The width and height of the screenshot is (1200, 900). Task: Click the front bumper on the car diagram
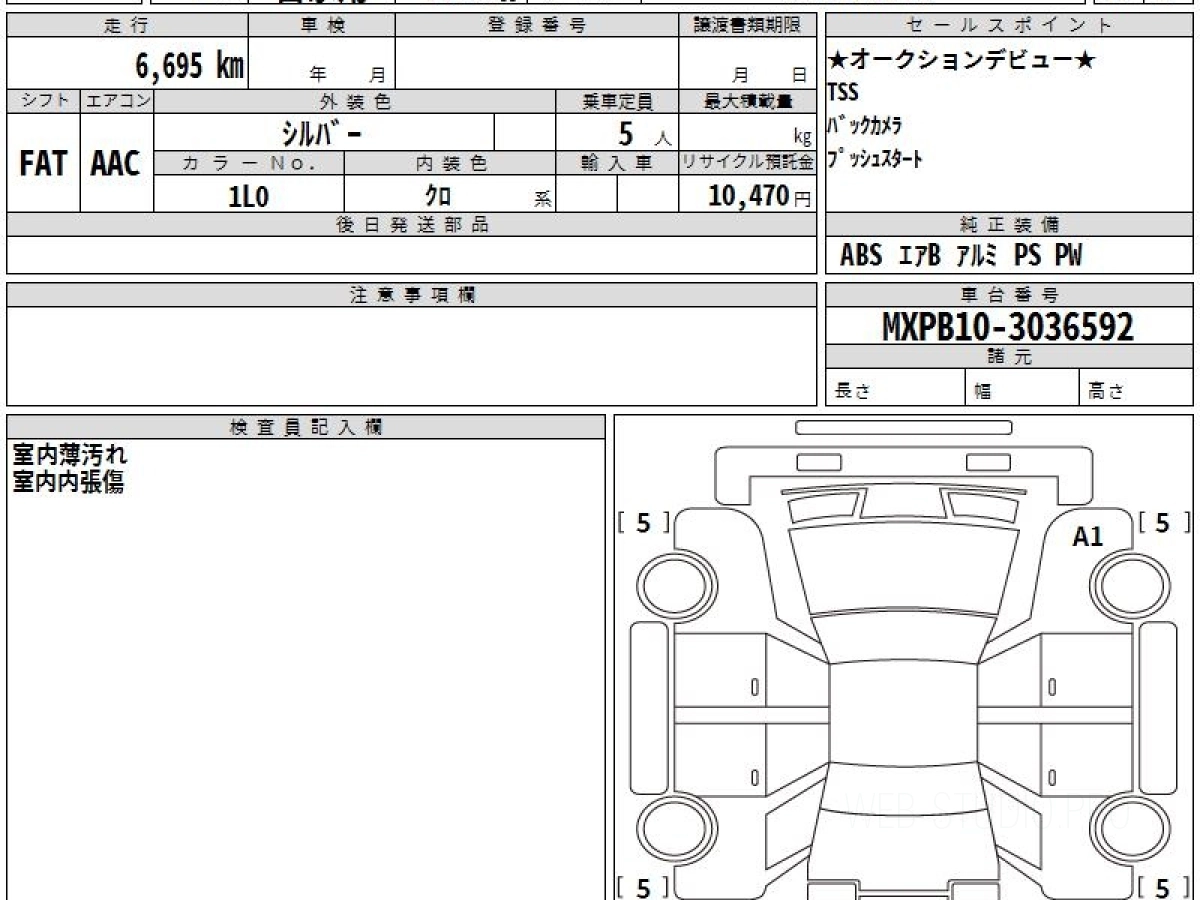(903, 474)
